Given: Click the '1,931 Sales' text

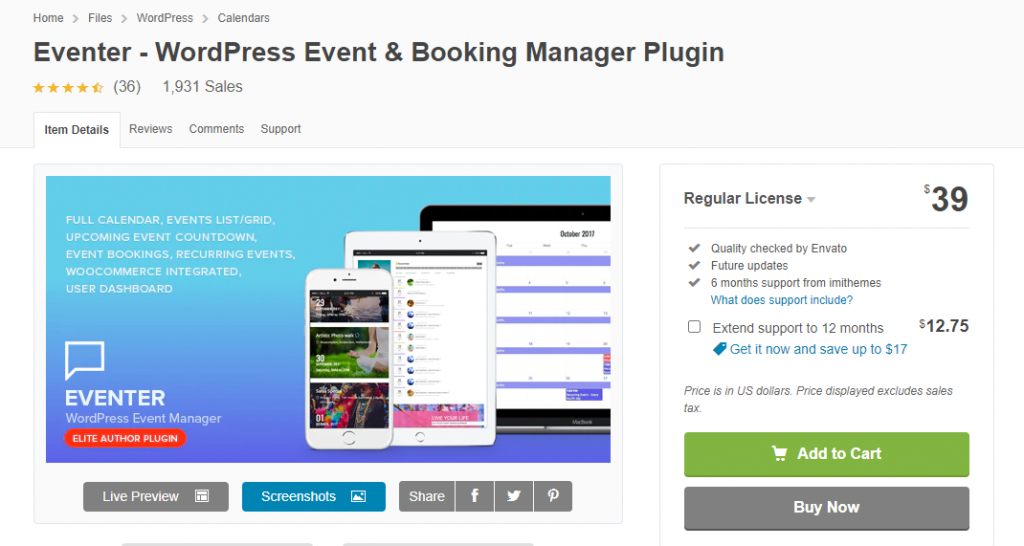Looking at the screenshot, I should (202, 86).
